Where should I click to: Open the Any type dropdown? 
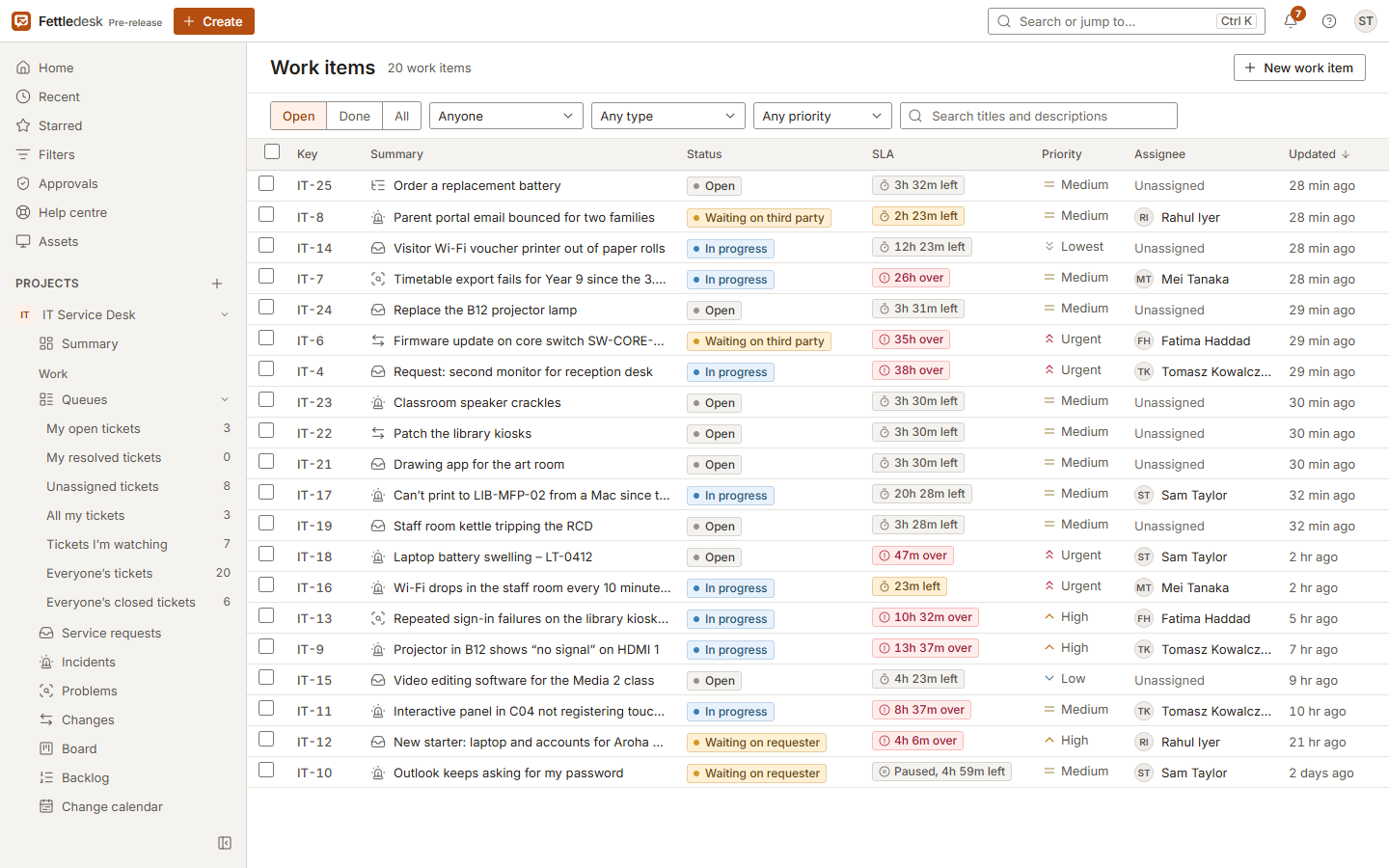(668, 116)
